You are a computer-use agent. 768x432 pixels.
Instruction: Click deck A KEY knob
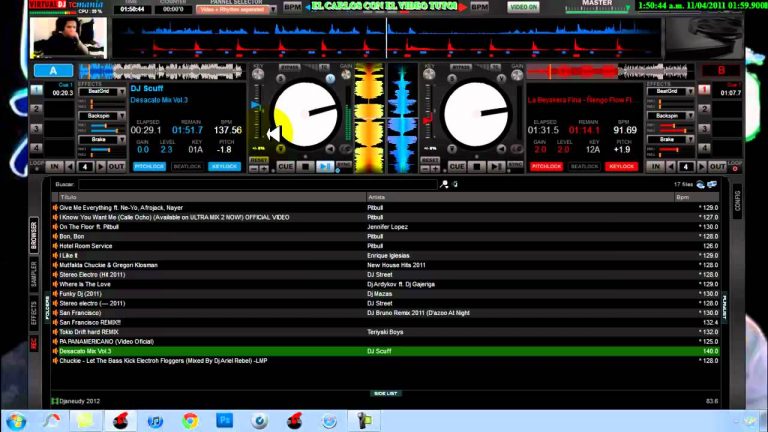coord(258,74)
